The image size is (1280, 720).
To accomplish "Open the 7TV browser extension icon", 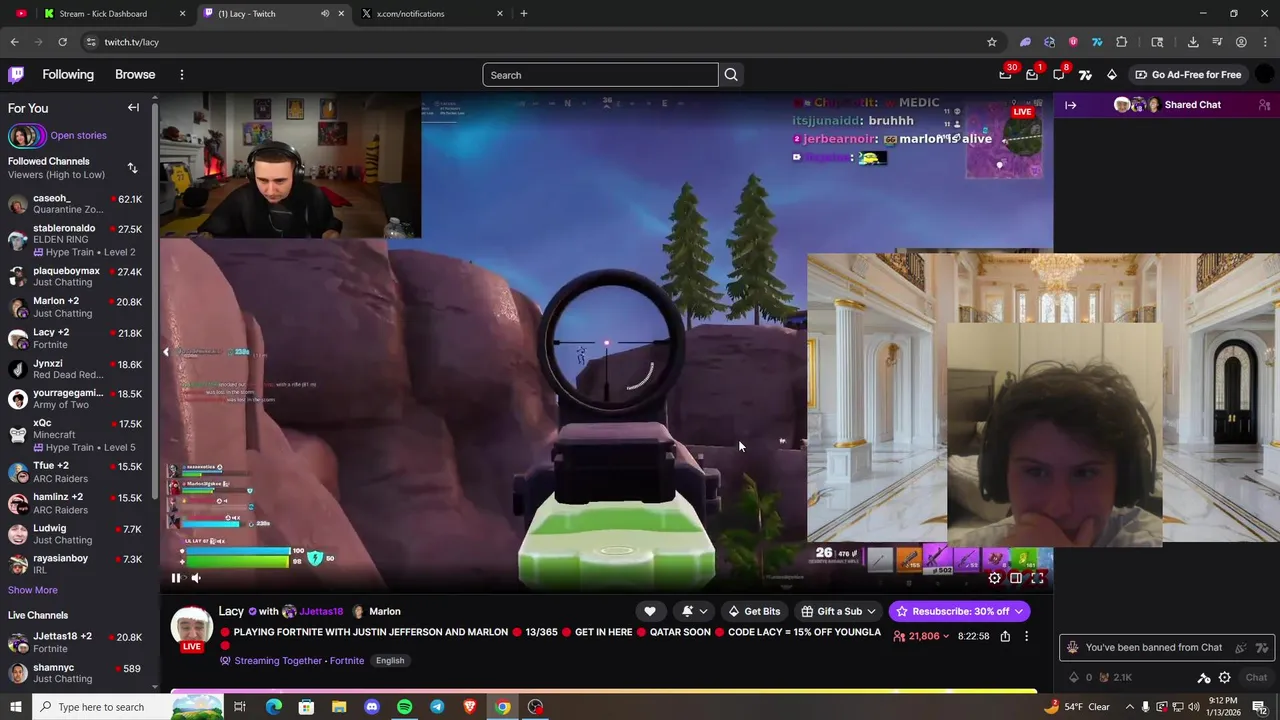I will [1097, 42].
